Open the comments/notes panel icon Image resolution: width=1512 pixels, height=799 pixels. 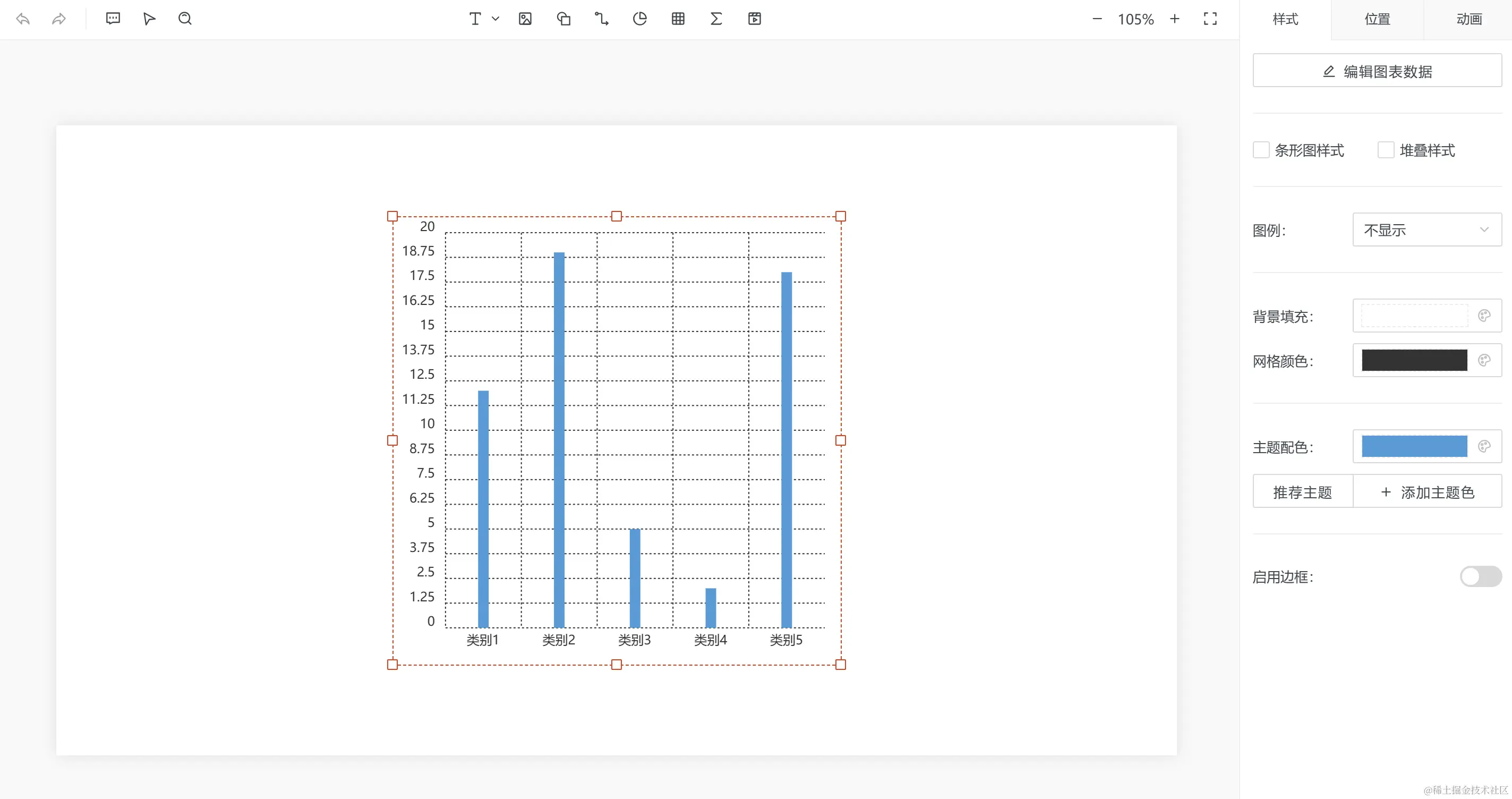click(113, 19)
